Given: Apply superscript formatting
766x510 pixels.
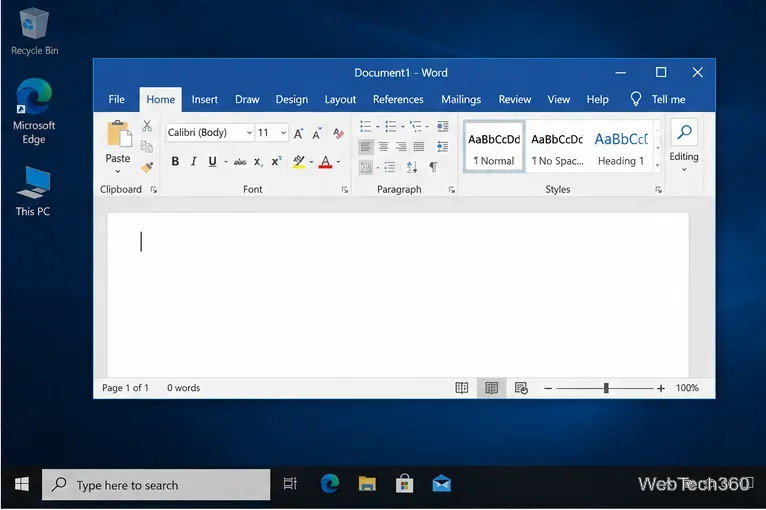Looking at the screenshot, I should [x=277, y=162].
